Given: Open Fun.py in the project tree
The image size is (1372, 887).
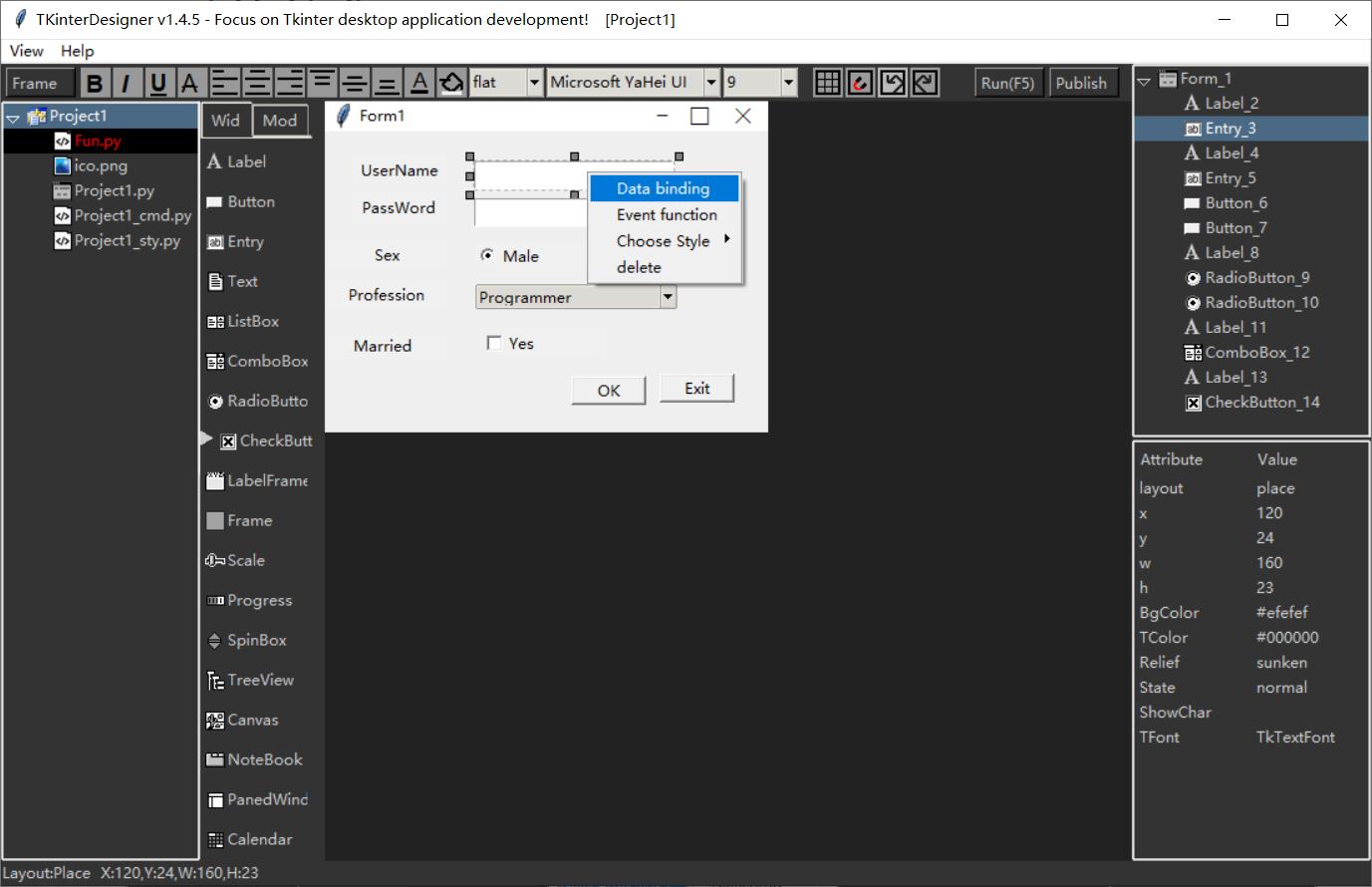Looking at the screenshot, I should (98, 141).
